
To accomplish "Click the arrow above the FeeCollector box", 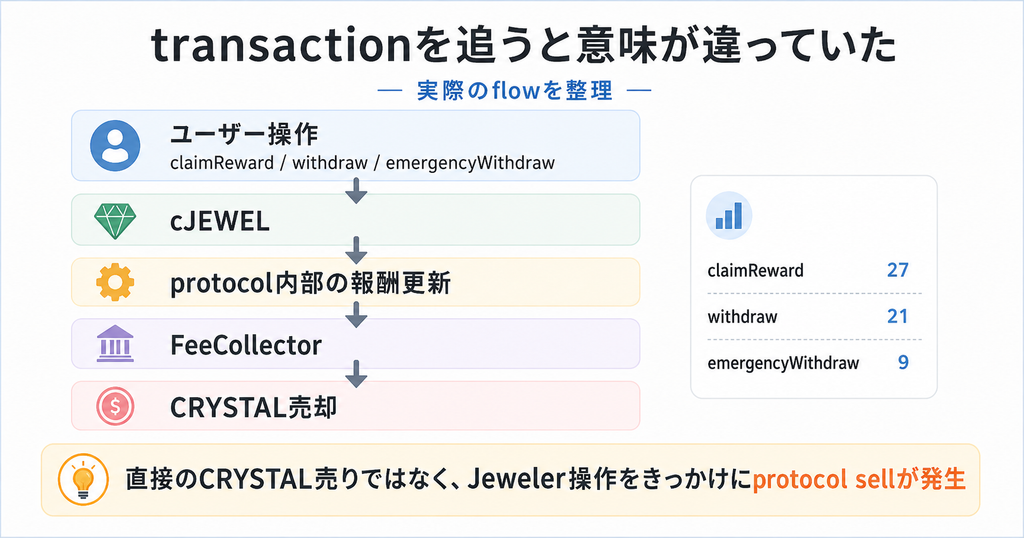I will click(x=356, y=314).
